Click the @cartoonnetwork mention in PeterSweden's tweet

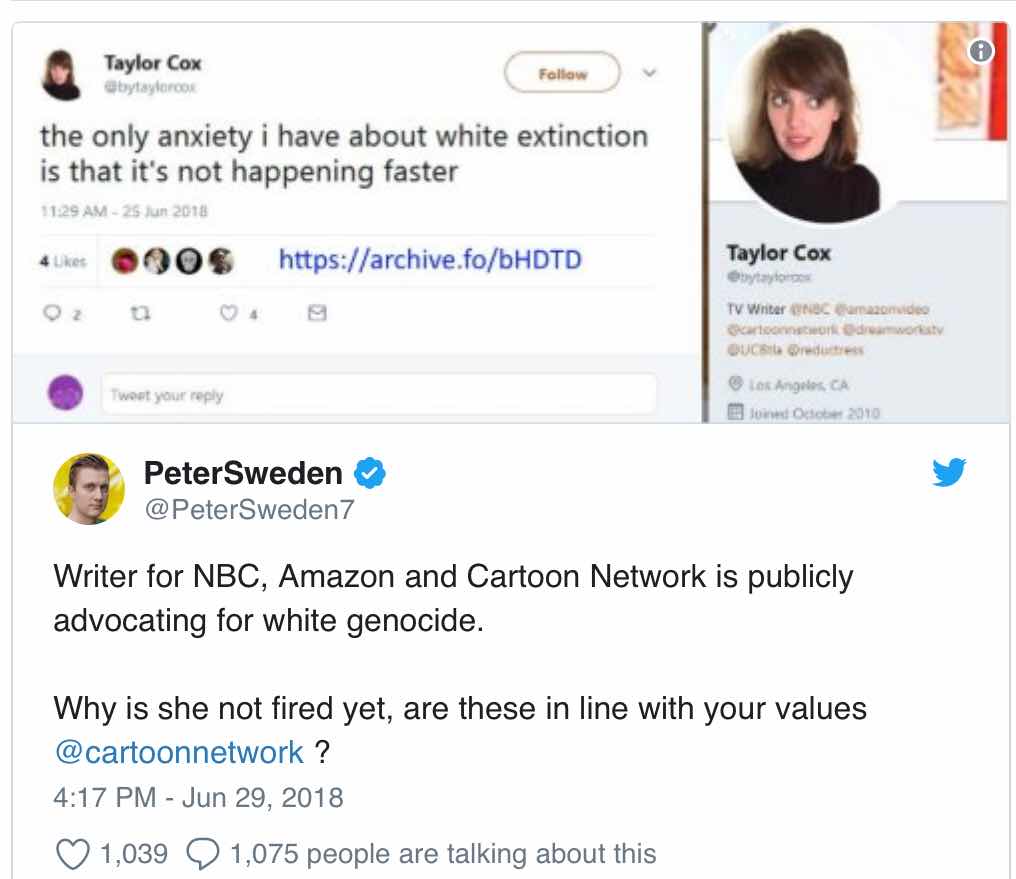[x=179, y=752]
